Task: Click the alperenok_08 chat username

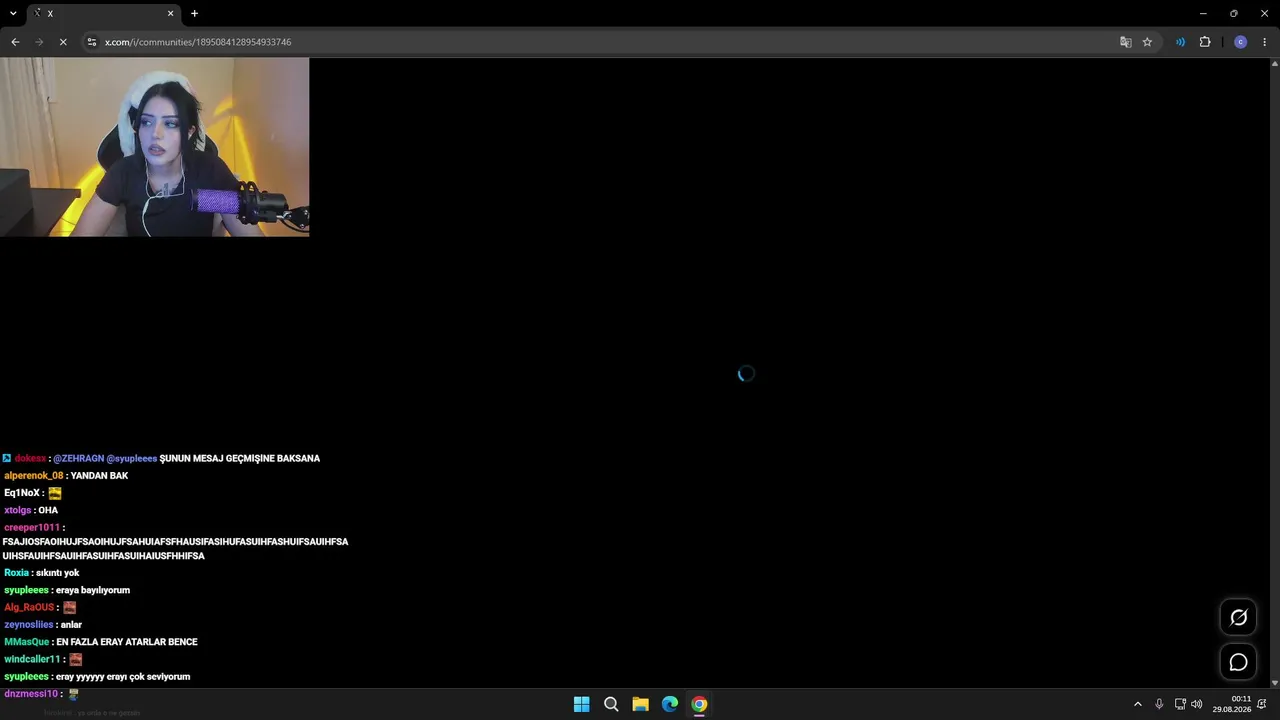Action: 33,476
